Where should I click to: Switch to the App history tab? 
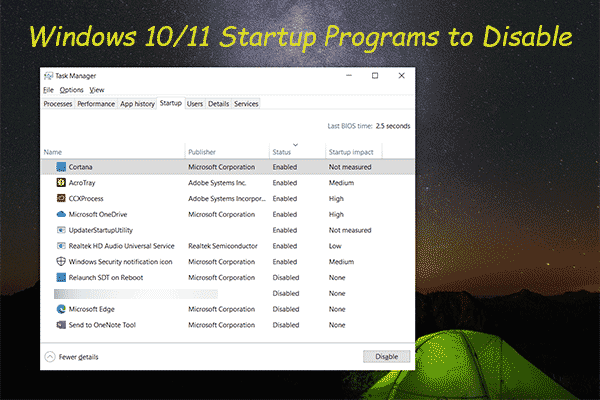(137, 104)
